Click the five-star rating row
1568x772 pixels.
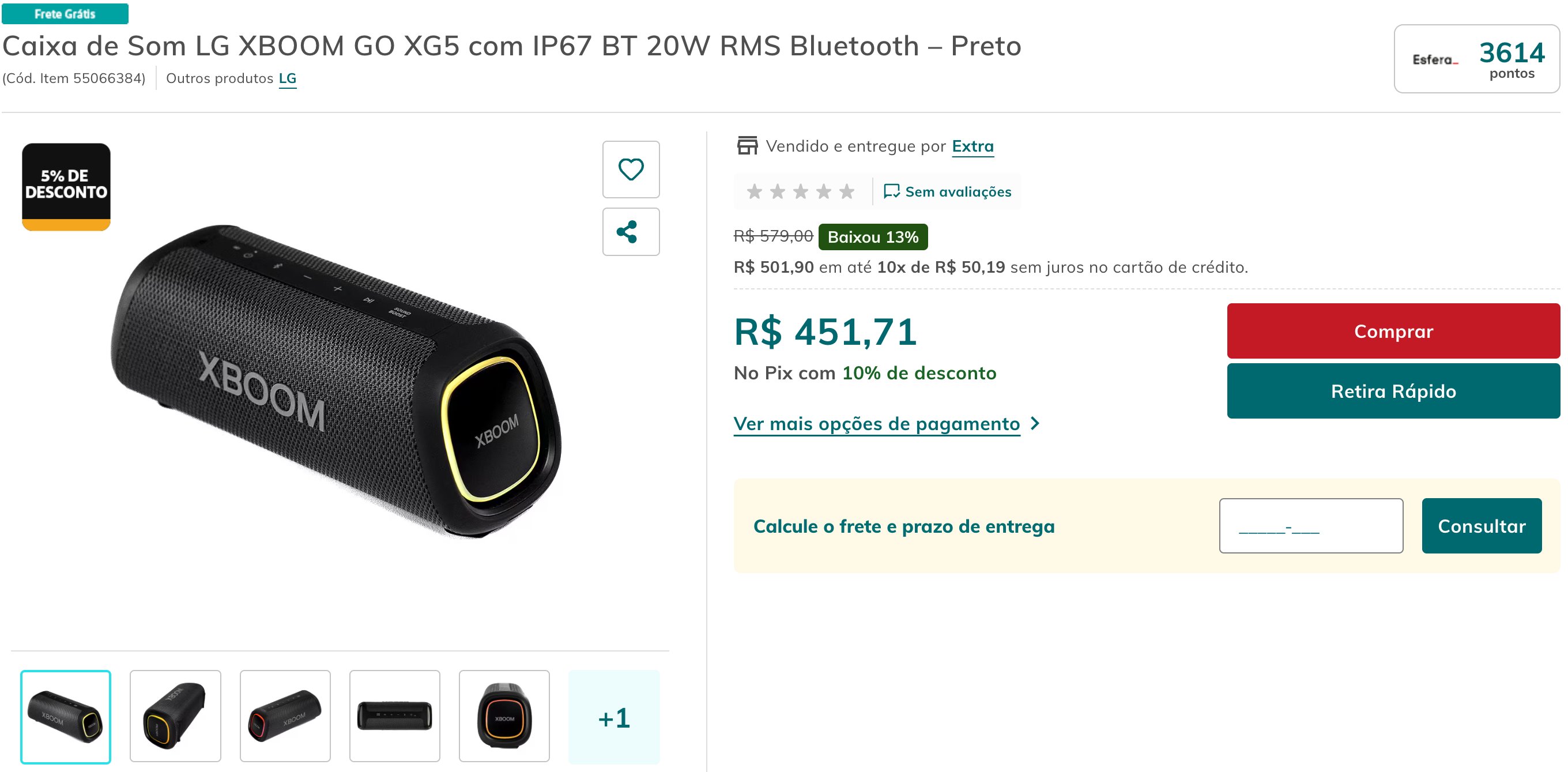coord(800,192)
